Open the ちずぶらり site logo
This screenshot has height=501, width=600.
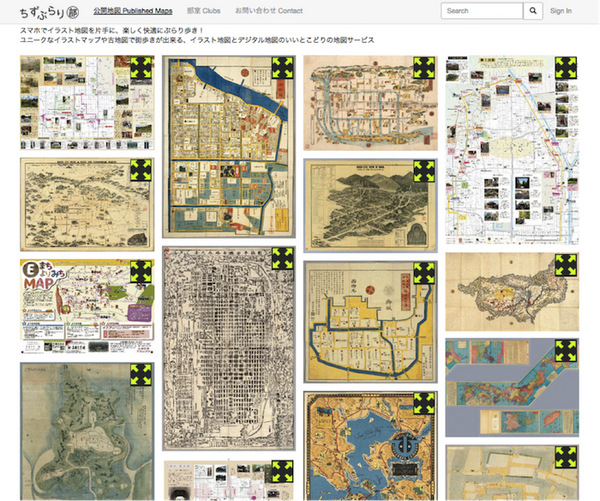coord(49,12)
